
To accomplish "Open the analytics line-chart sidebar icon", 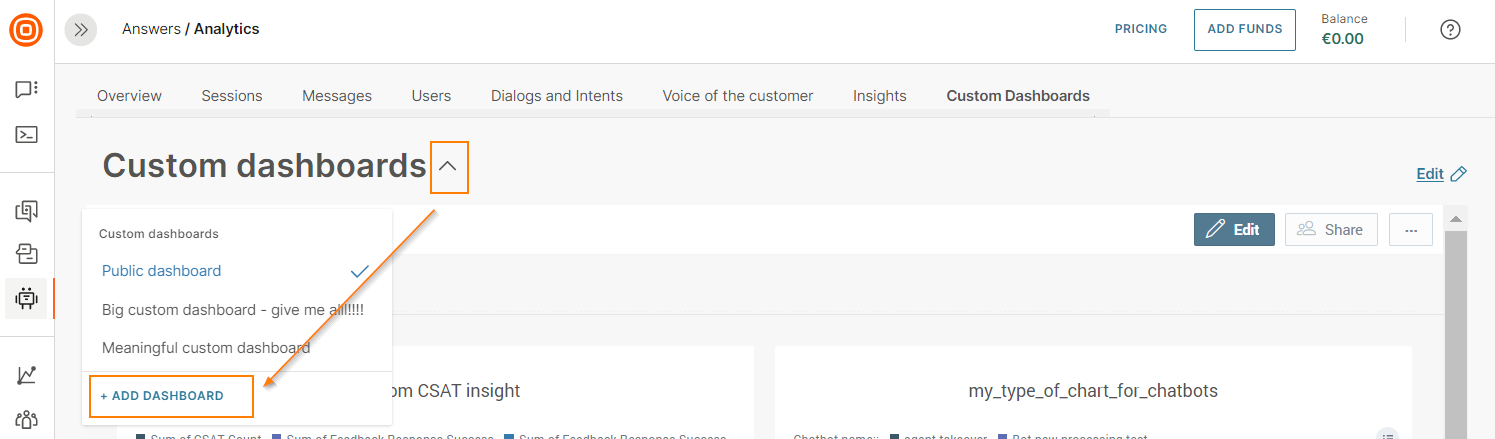I will (26, 375).
